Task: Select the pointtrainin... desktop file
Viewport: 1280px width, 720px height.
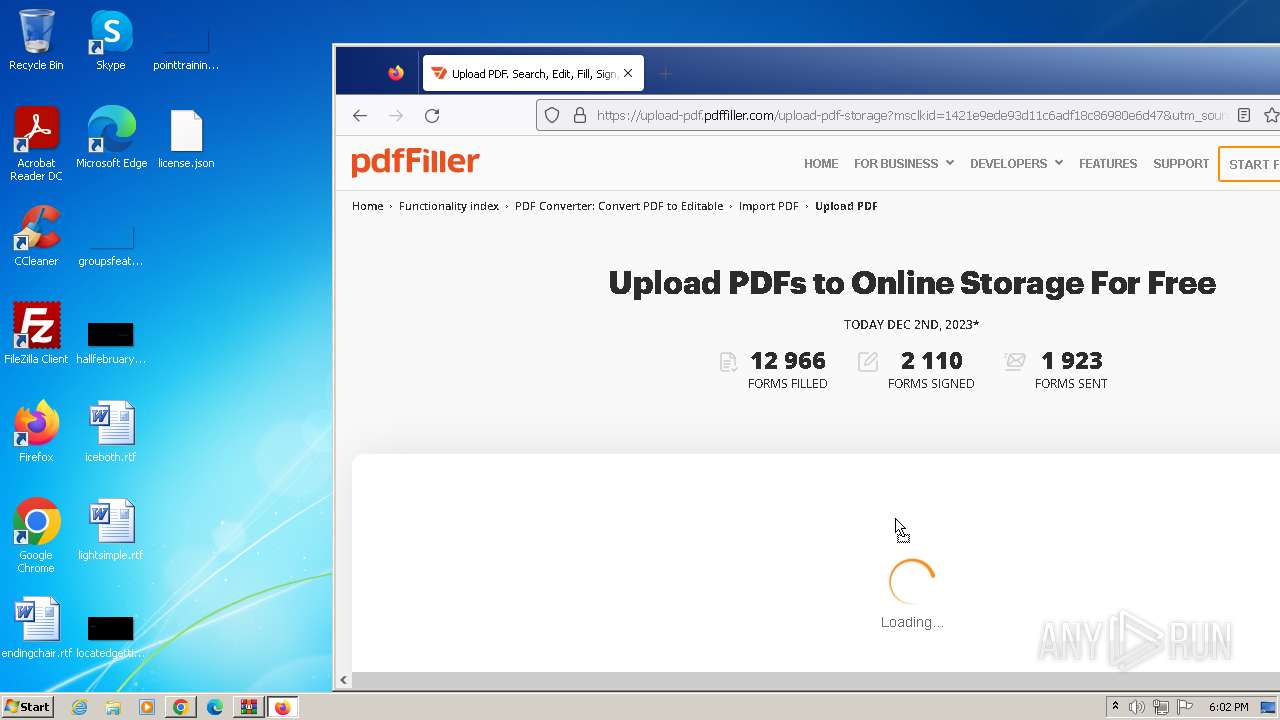Action: [x=186, y=46]
